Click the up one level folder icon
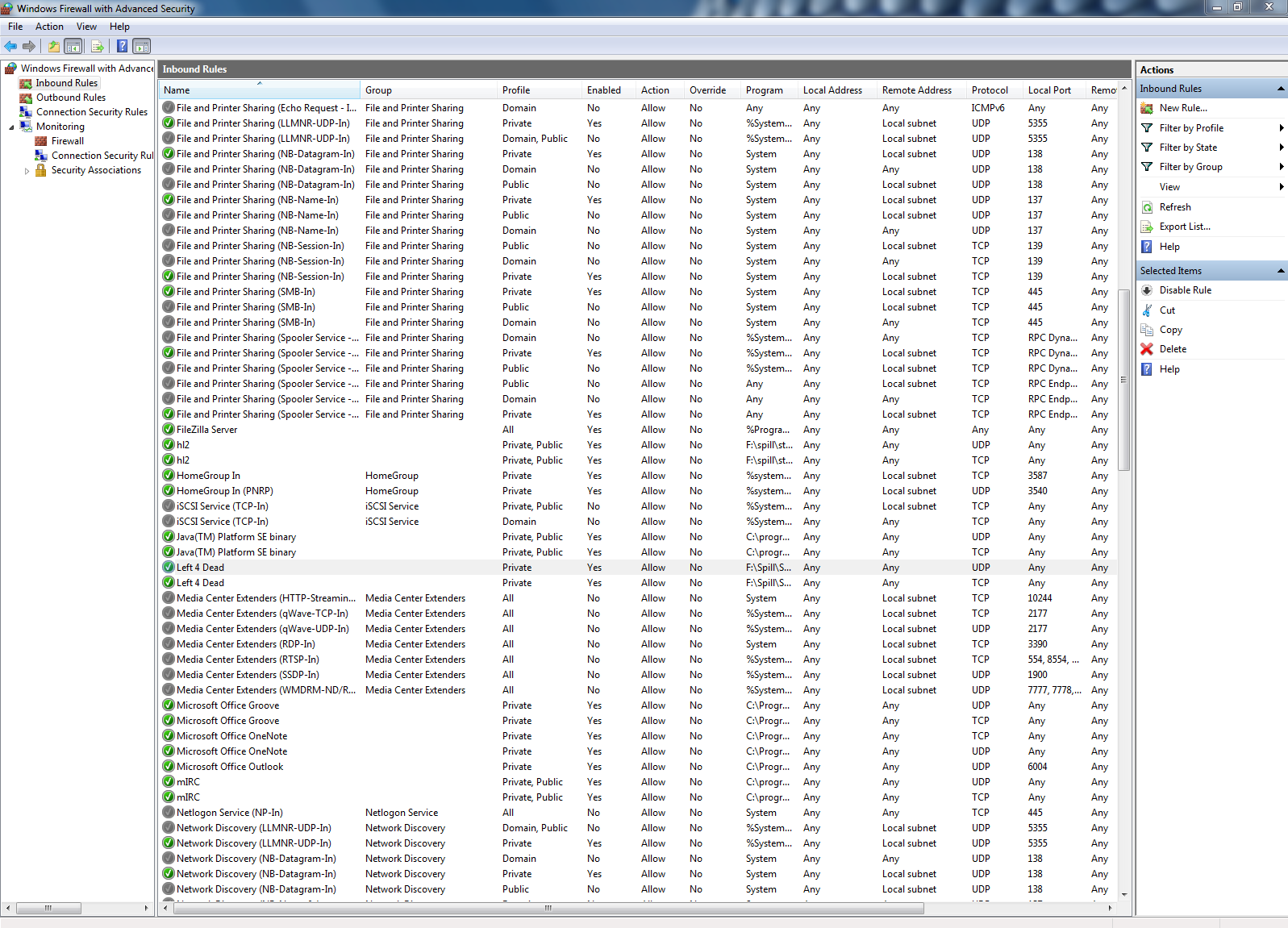The height and width of the screenshot is (928, 1288). (x=54, y=46)
